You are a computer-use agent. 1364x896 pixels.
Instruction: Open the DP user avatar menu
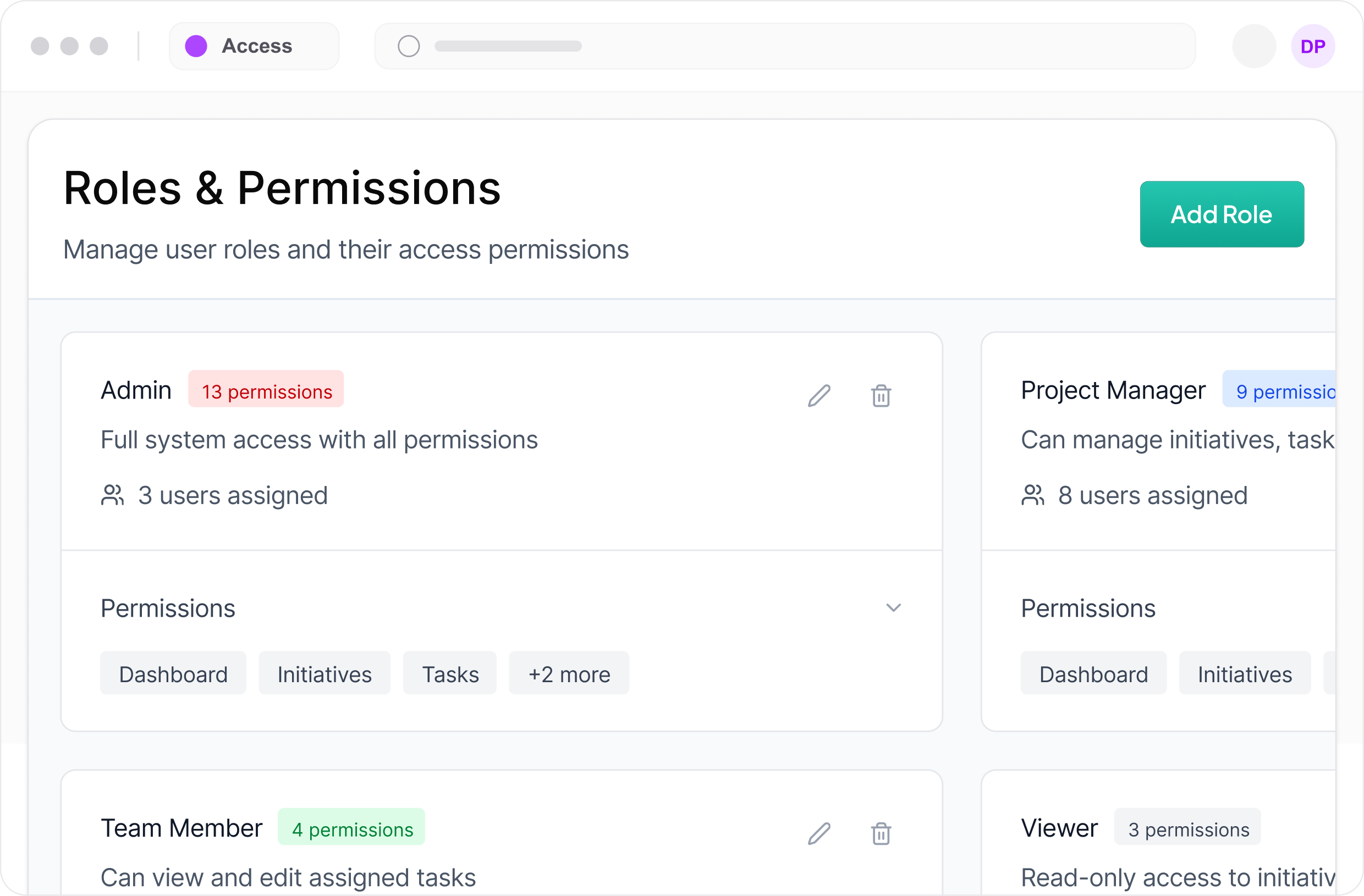(1312, 46)
